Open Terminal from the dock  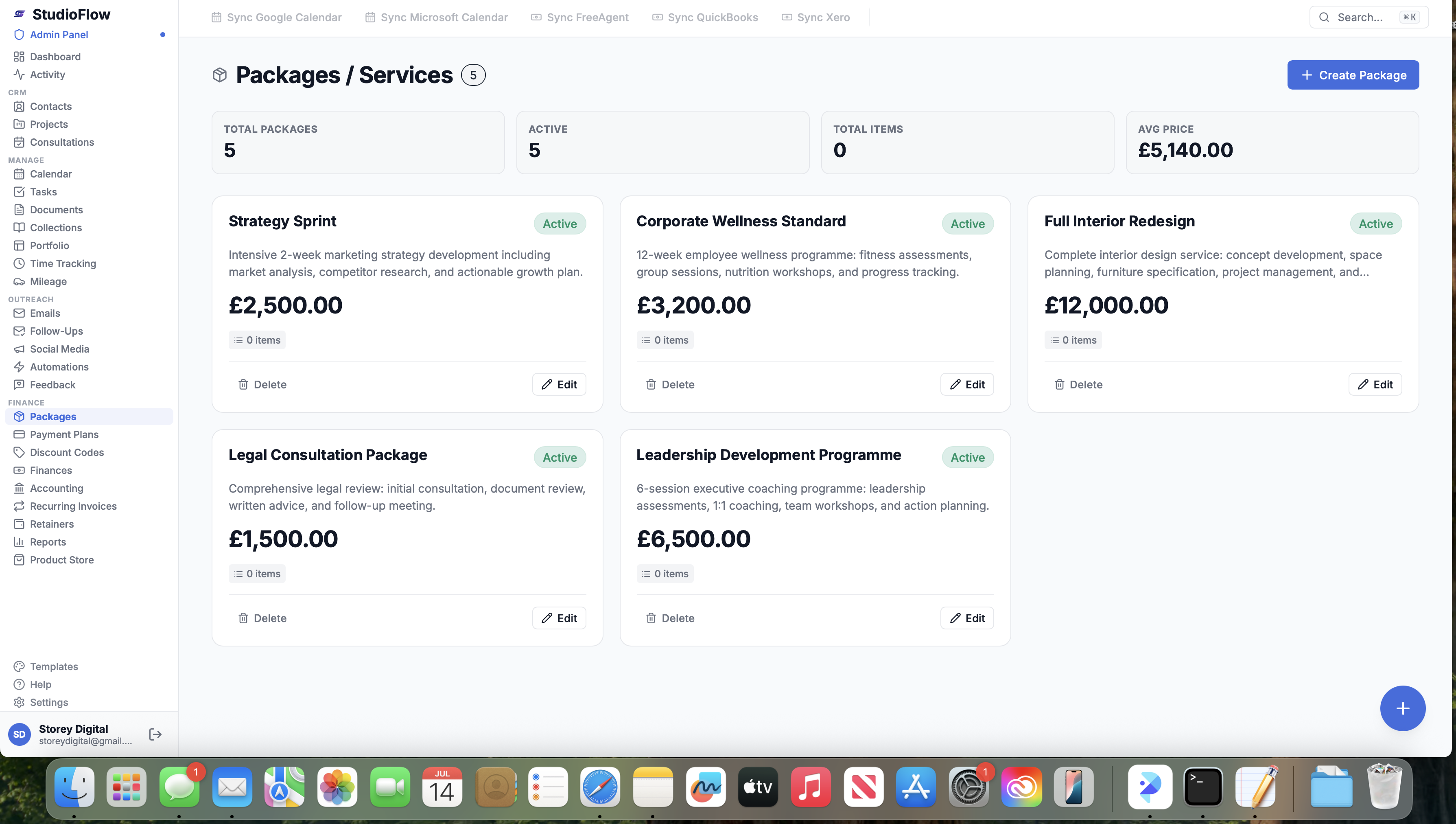click(1202, 787)
